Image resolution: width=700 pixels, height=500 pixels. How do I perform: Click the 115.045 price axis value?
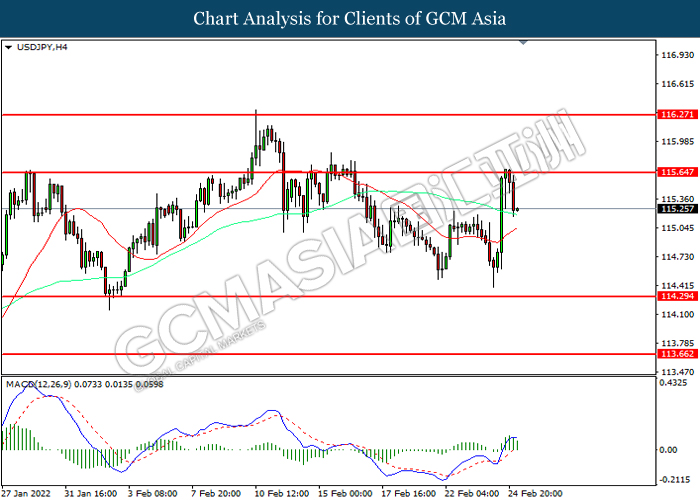pyautogui.click(x=677, y=228)
